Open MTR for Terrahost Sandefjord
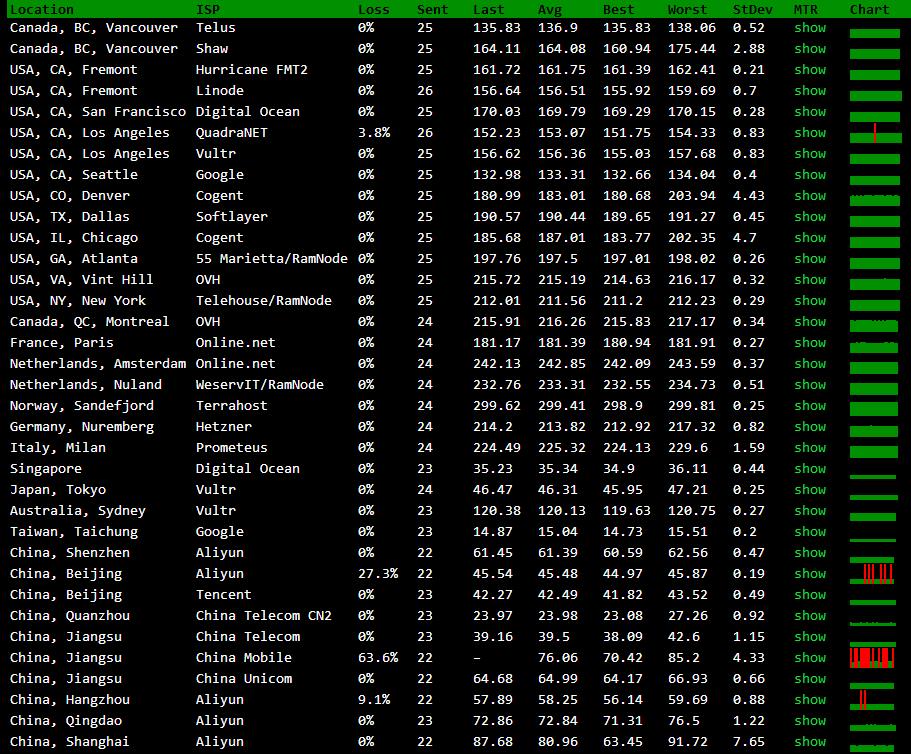 tap(810, 406)
